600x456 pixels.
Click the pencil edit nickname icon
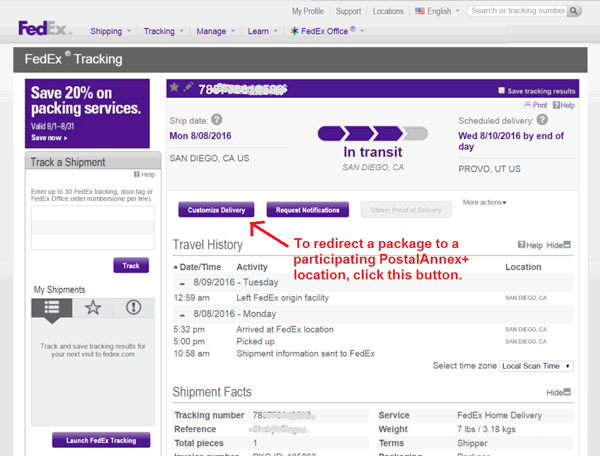(188, 87)
